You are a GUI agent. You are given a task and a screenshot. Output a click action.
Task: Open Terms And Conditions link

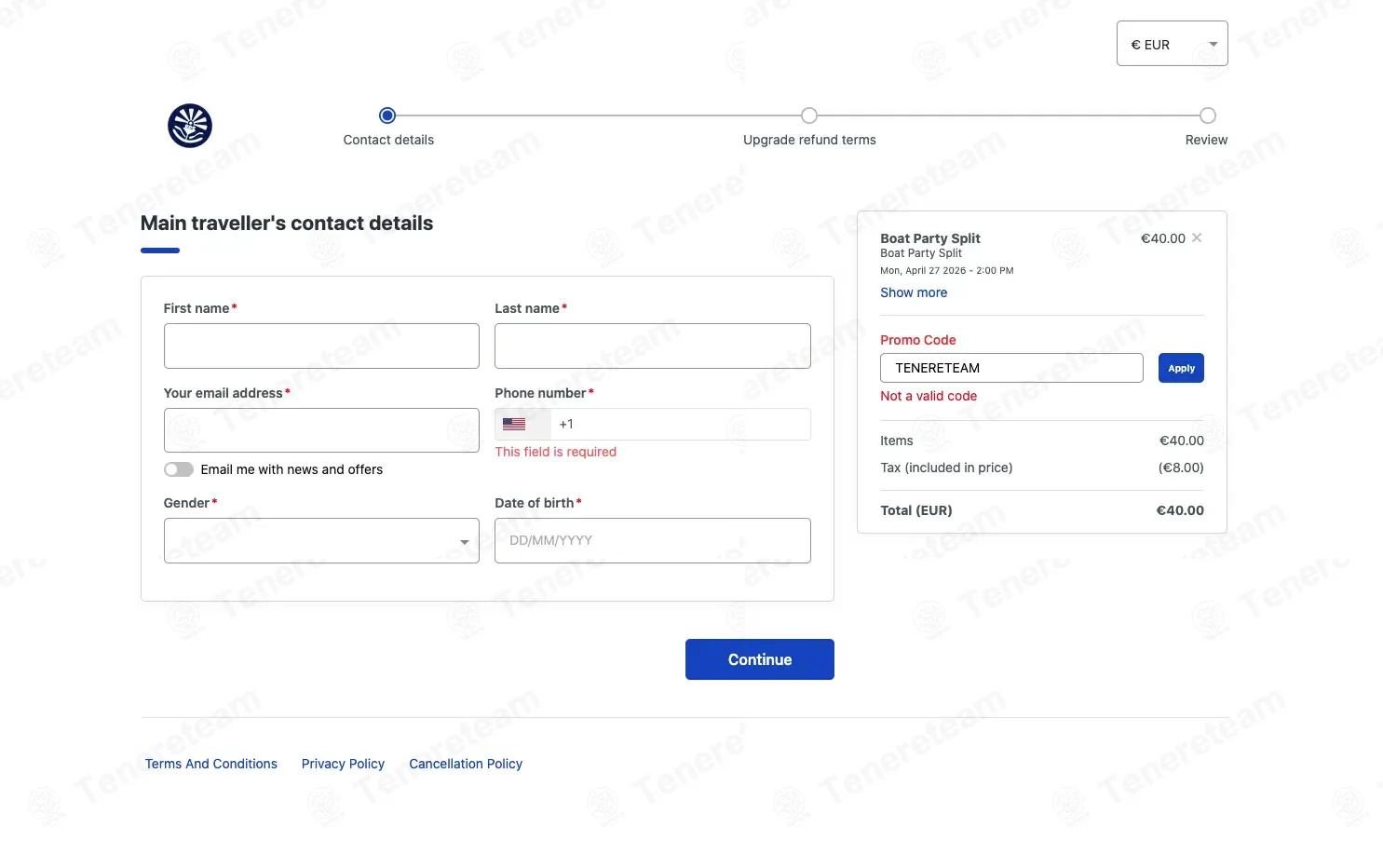click(x=211, y=764)
